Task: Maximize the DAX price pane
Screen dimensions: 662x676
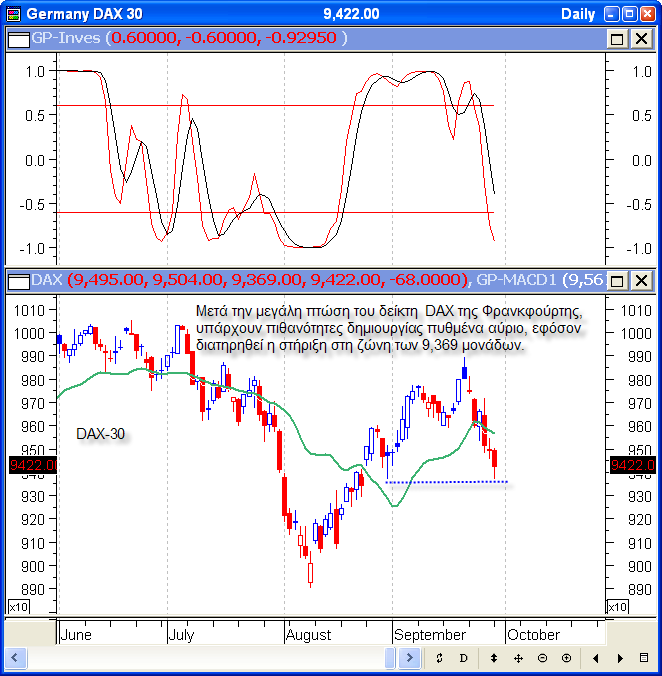Action: point(617,281)
